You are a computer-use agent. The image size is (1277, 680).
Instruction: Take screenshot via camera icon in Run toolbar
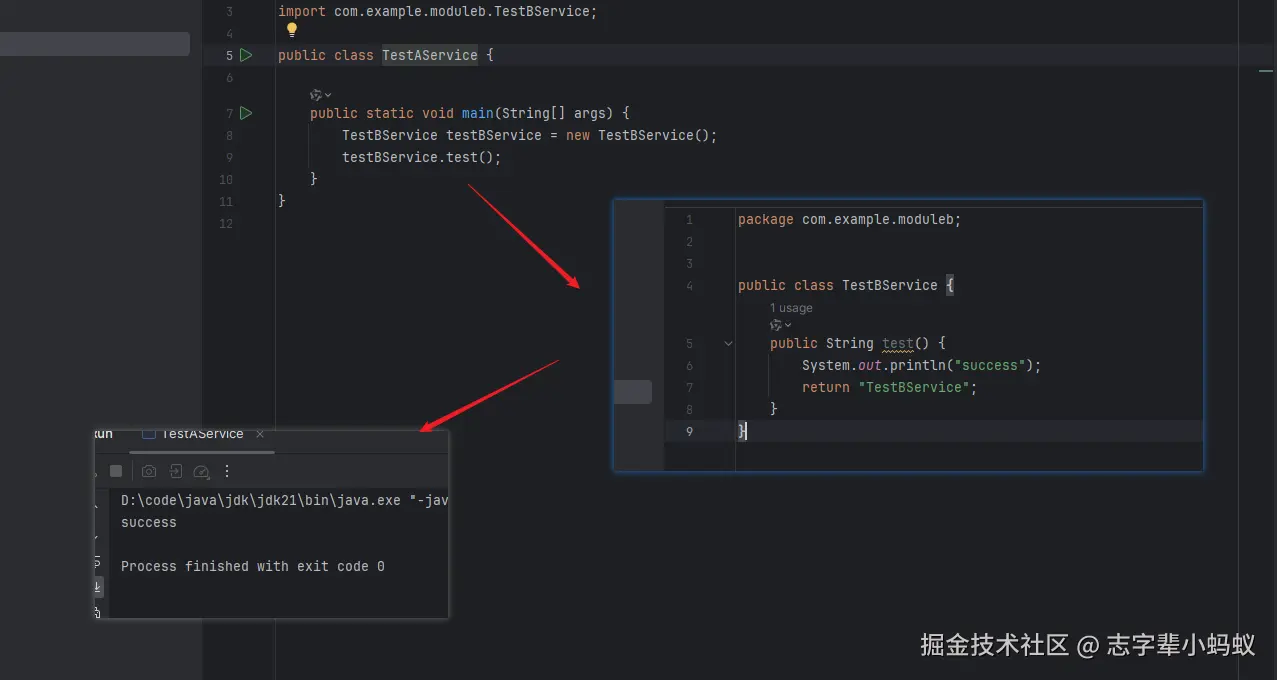point(149,471)
